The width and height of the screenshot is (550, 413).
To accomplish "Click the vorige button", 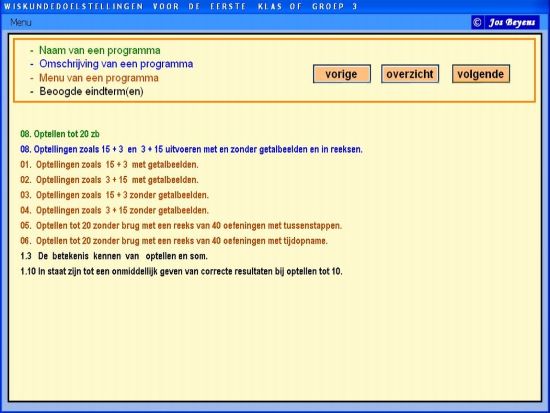I will point(342,74).
